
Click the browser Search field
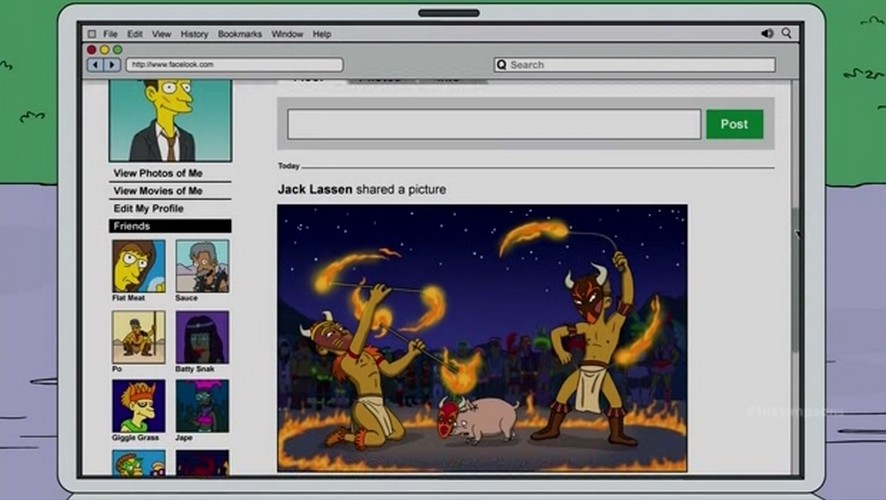click(x=634, y=65)
